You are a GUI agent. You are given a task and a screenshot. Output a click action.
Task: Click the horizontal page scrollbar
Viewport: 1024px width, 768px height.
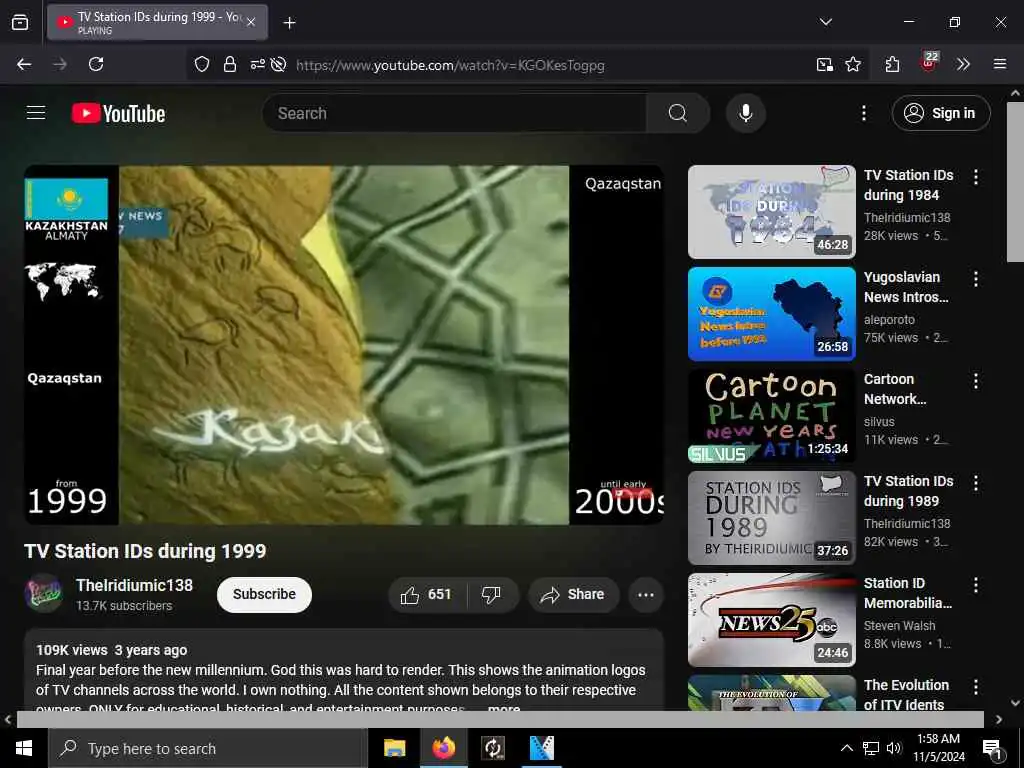click(500, 719)
